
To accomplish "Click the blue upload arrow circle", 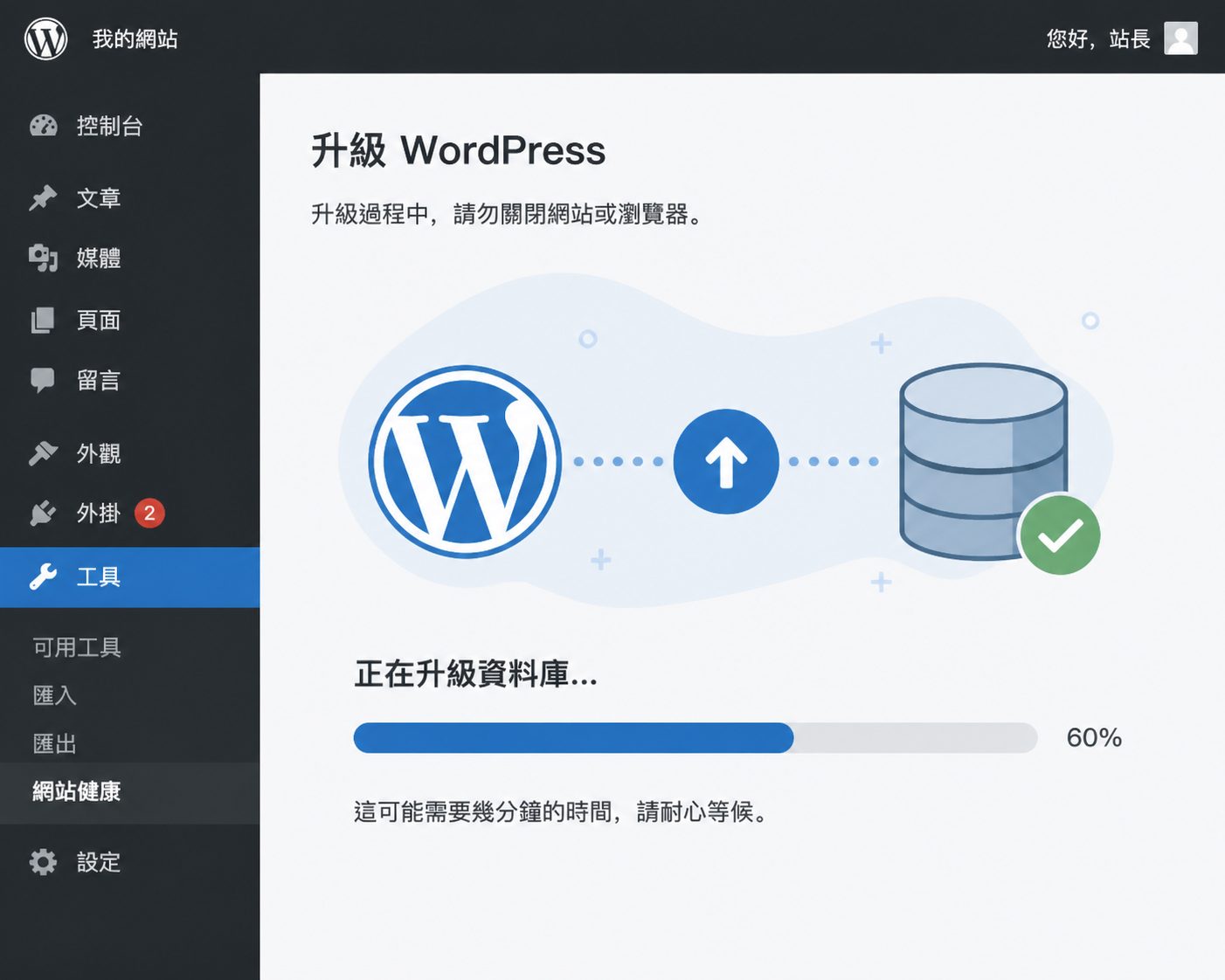I will pyautogui.click(x=726, y=461).
